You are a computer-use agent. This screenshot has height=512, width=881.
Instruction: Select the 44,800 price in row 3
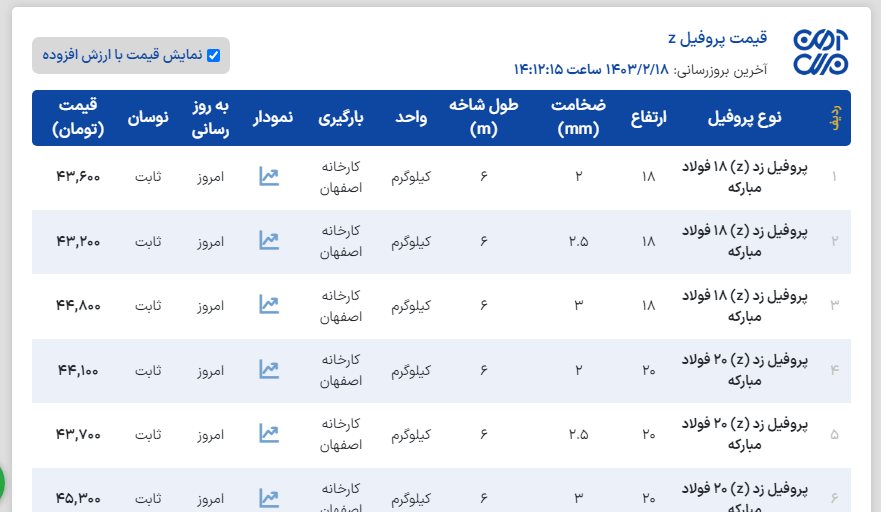(78, 305)
